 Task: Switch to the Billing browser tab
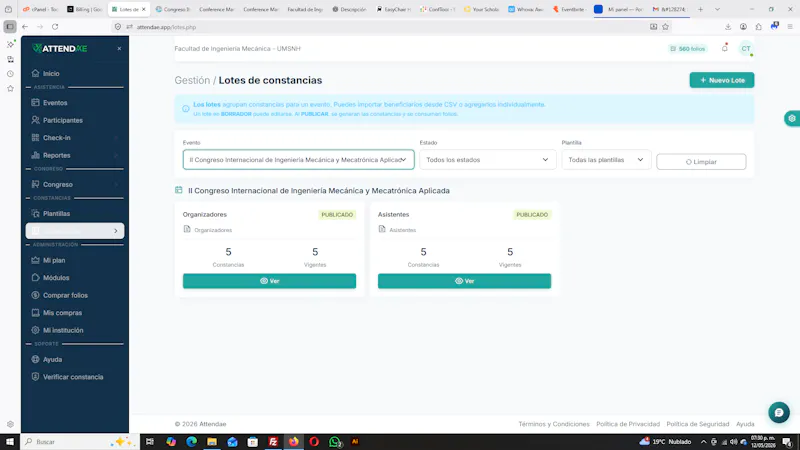85,9
